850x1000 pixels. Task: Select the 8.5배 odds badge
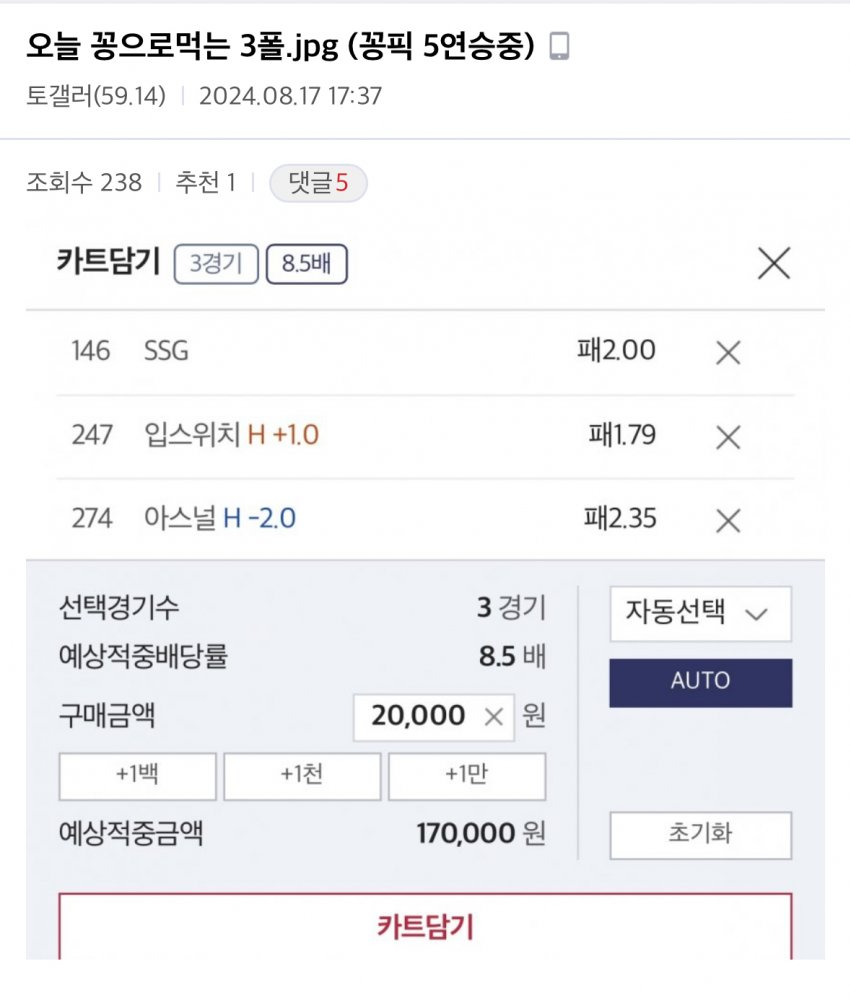306,265
